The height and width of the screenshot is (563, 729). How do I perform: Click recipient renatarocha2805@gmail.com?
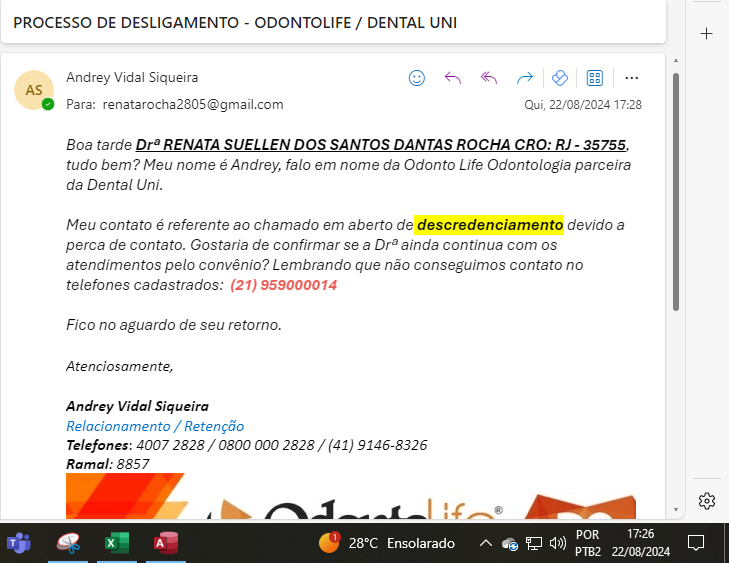(193, 104)
